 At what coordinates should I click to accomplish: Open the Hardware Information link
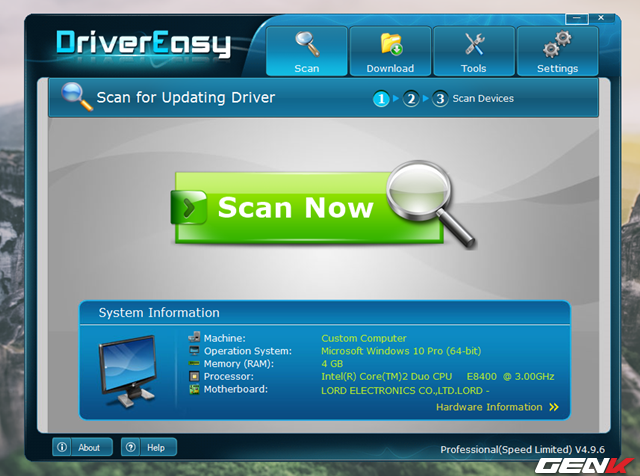click(x=489, y=408)
